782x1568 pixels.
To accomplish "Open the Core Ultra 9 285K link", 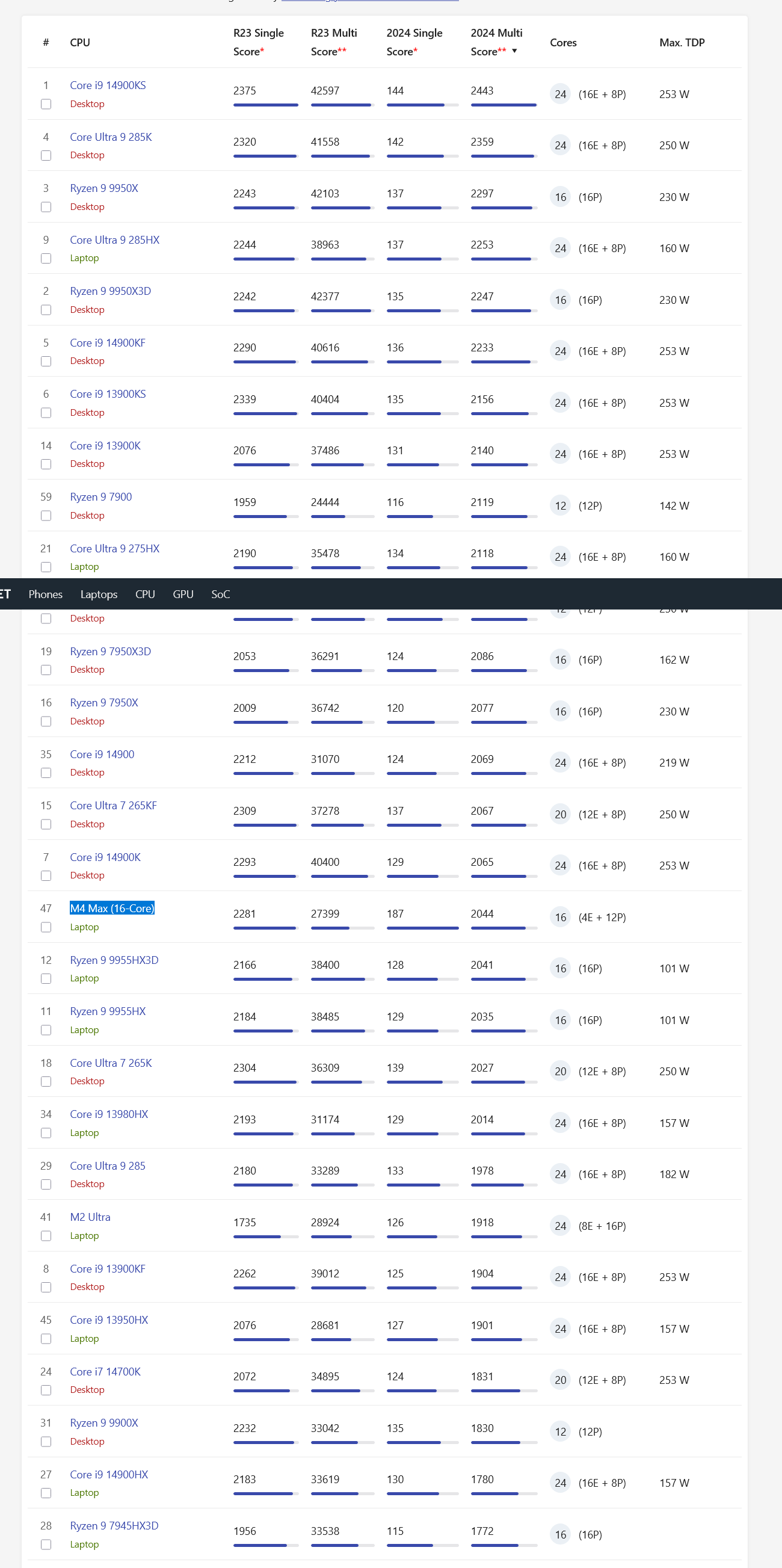I will [111, 137].
